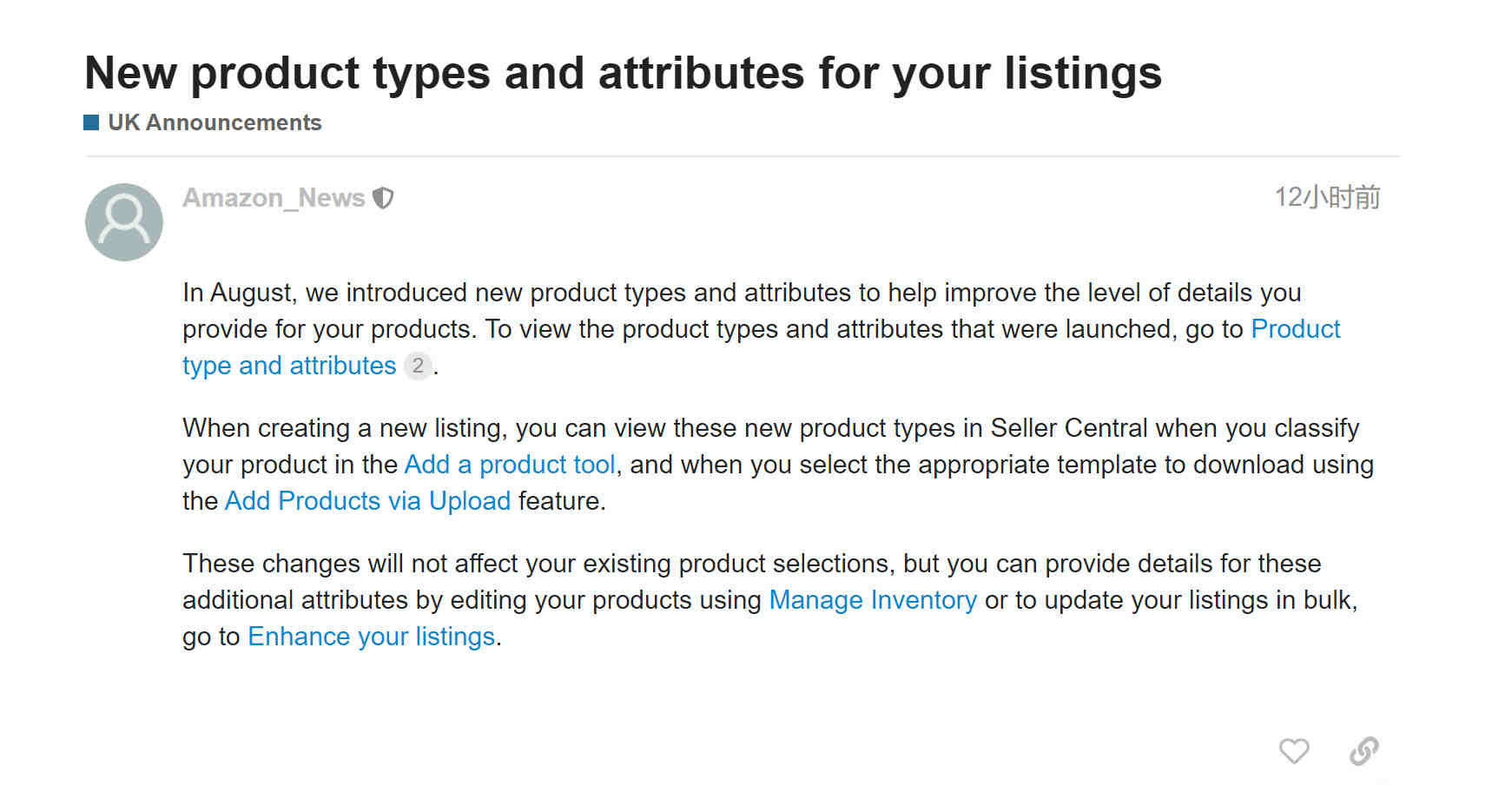Screen dimensions: 1492x812
Task: Click the blue UK Announcements category square
Action: click(x=91, y=122)
